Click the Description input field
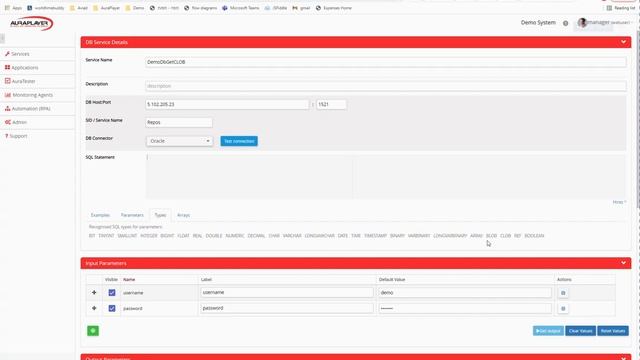640x360 pixels. (386, 86)
